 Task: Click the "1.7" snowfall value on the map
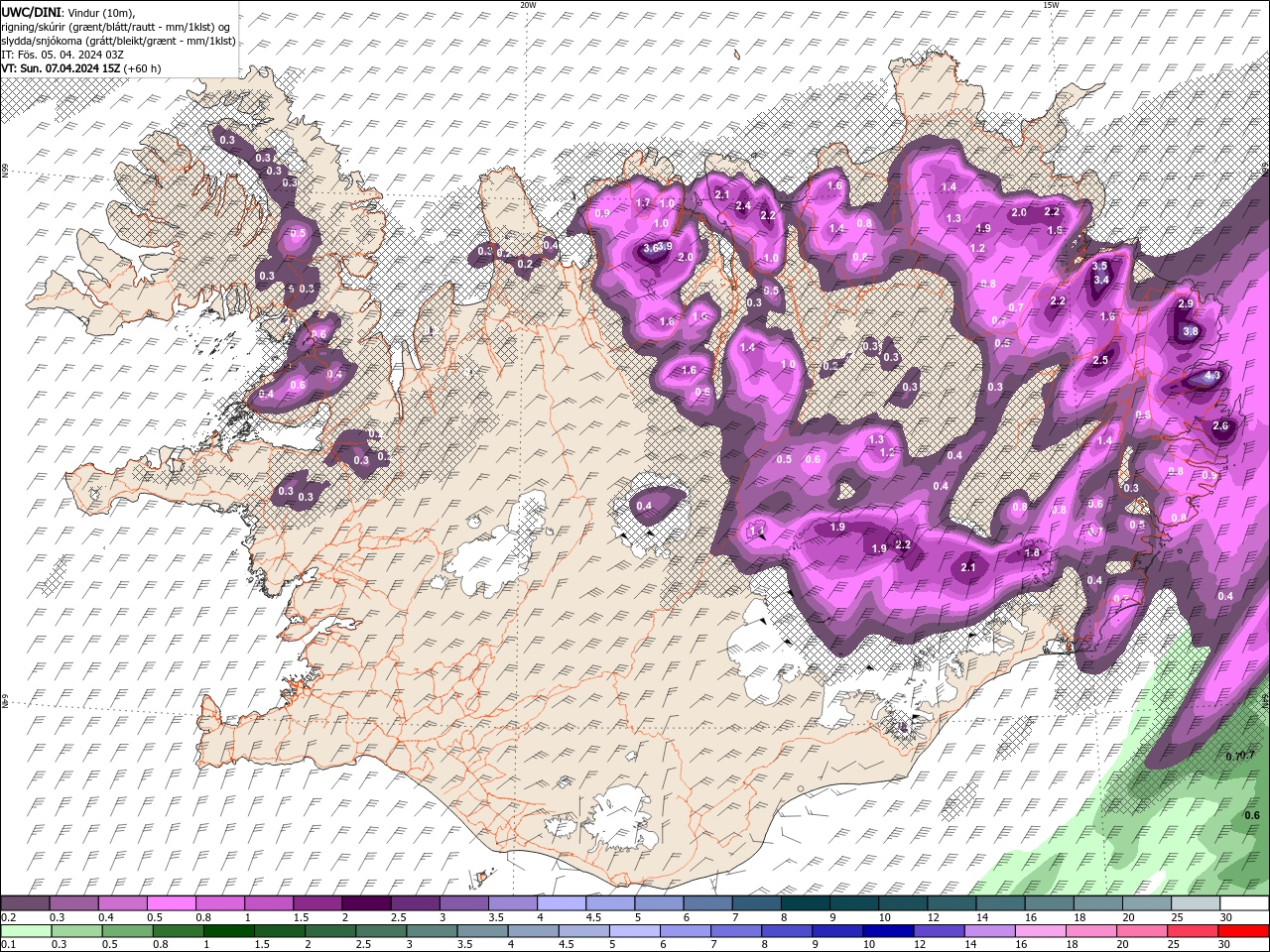[x=642, y=202]
